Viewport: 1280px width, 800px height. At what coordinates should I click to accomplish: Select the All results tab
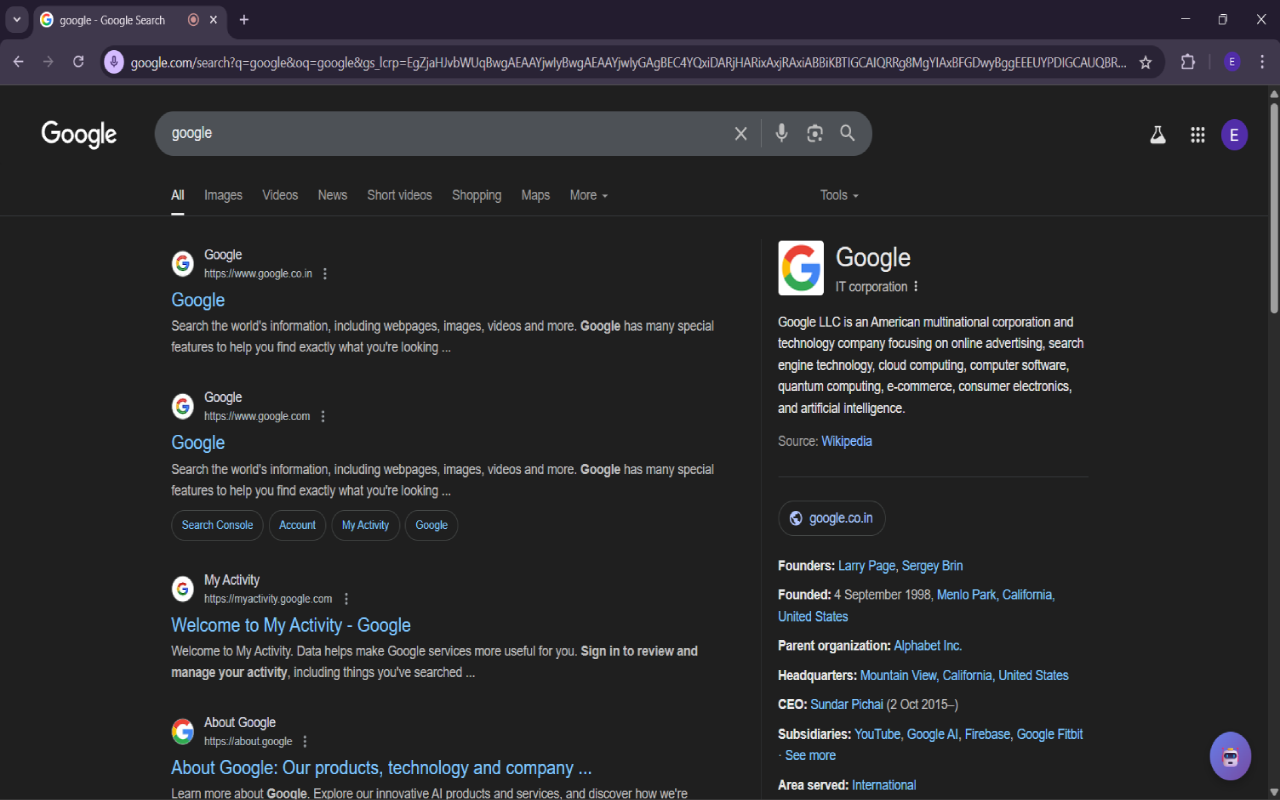(178, 196)
